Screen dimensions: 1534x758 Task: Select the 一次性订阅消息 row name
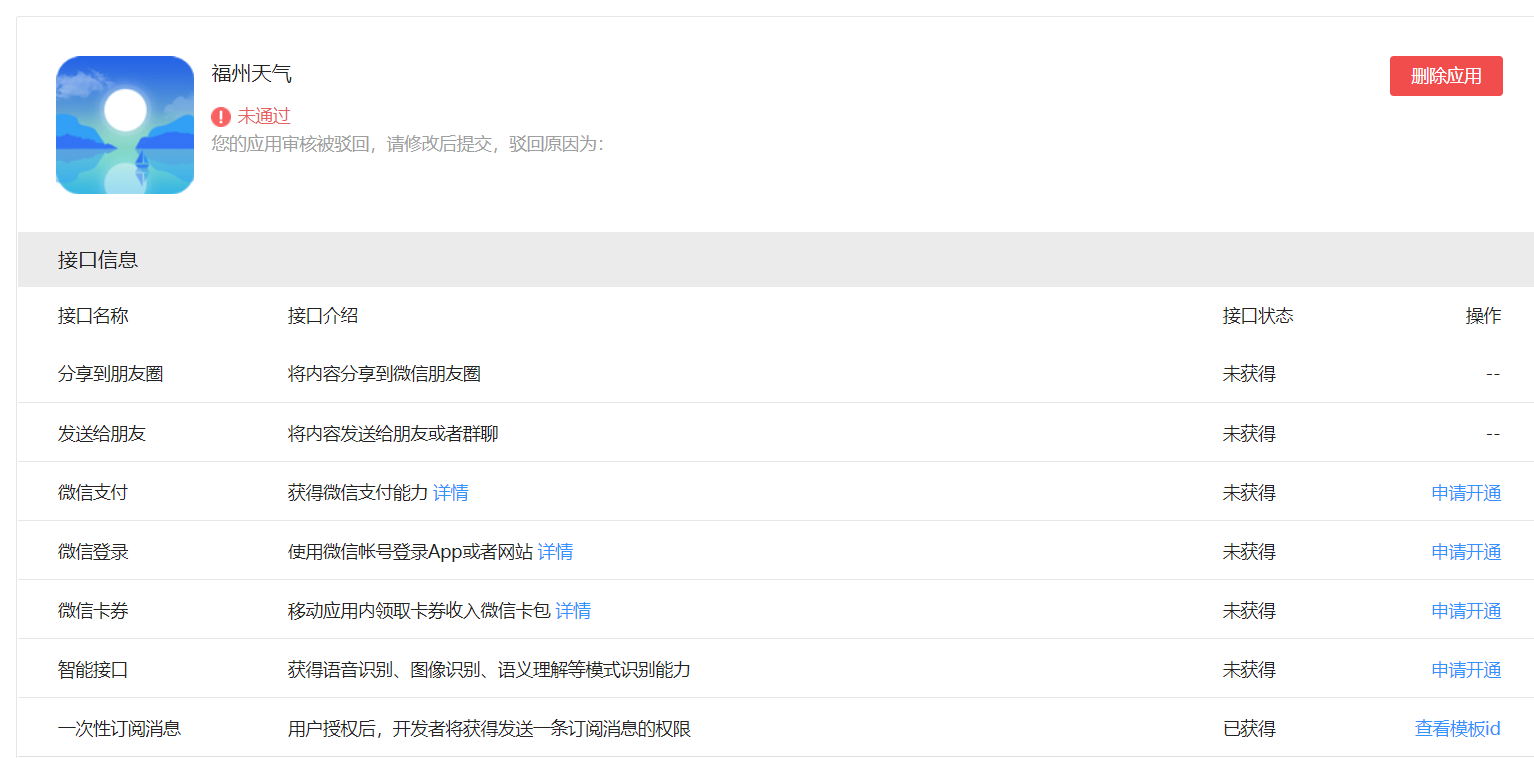(120, 729)
